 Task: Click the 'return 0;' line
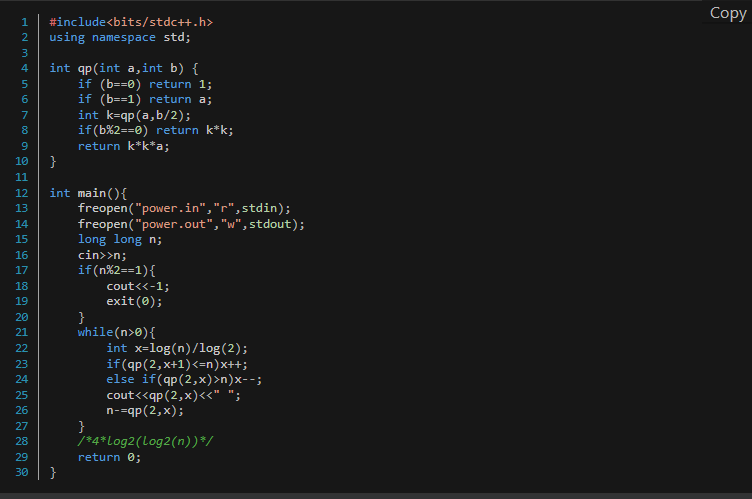109,457
